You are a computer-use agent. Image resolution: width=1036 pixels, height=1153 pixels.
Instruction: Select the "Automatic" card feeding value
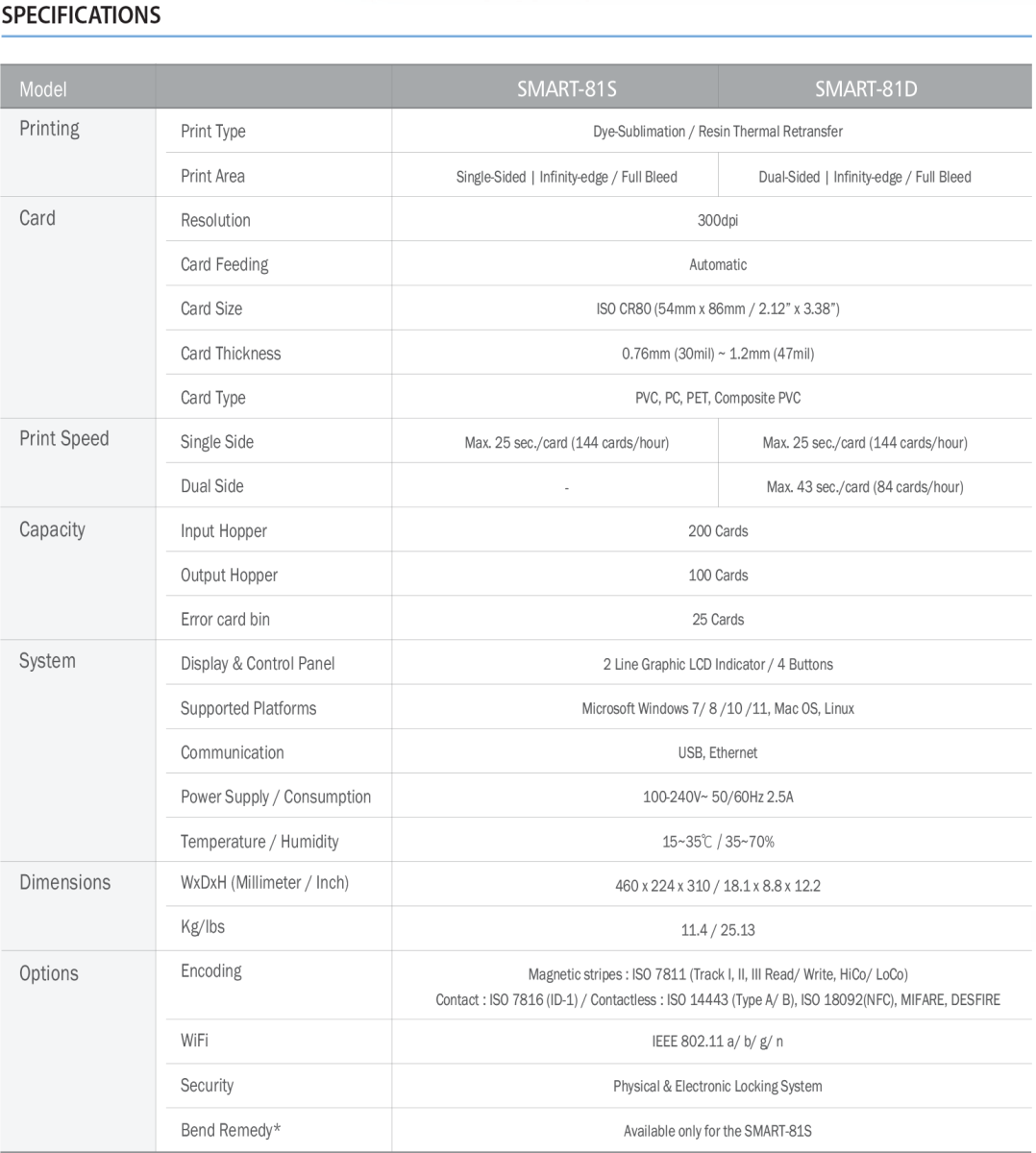(x=718, y=265)
